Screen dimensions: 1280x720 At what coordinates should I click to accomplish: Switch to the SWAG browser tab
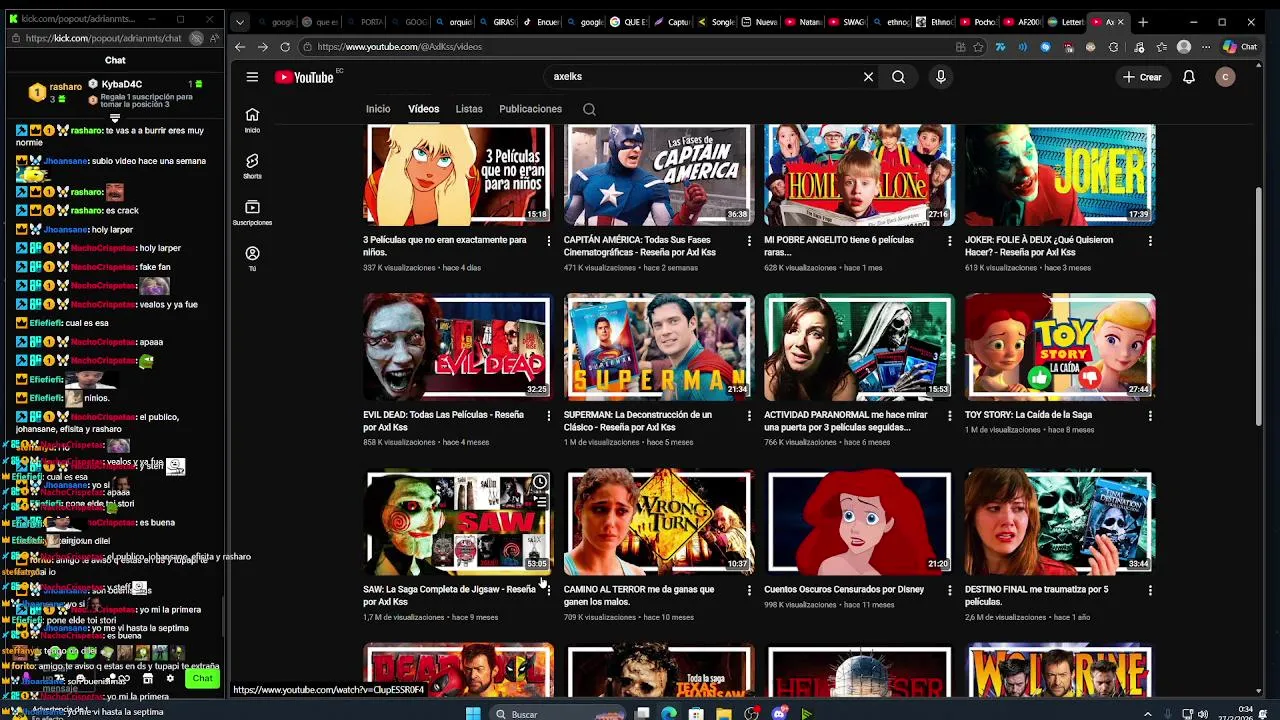(x=845, y=22)
